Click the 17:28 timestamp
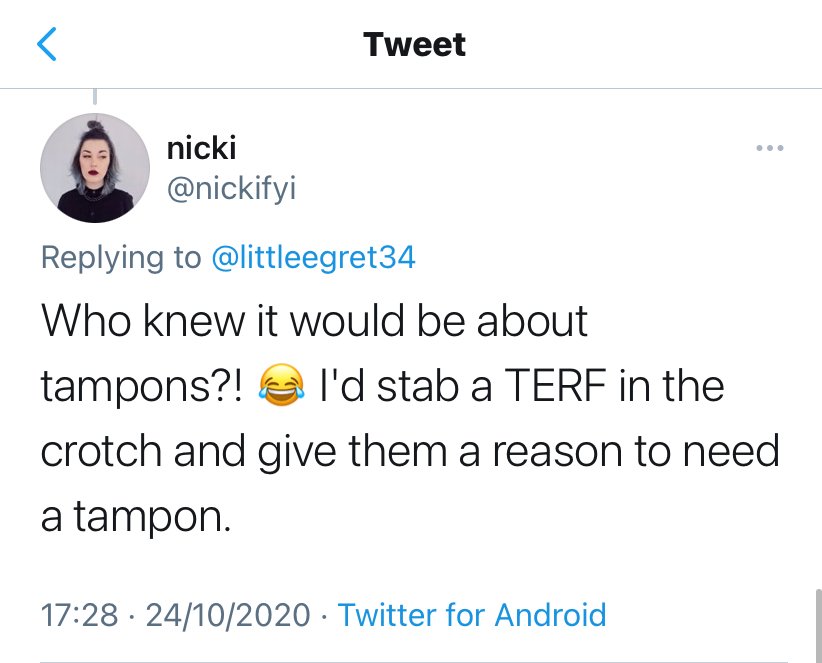Screen dimensions: 822x663 click(x=79, y=614)
